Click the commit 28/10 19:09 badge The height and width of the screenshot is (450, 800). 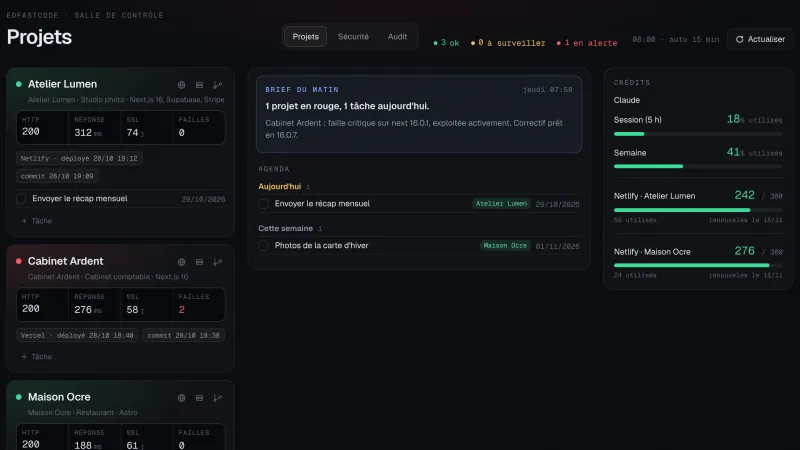click(x=57, y=176)
